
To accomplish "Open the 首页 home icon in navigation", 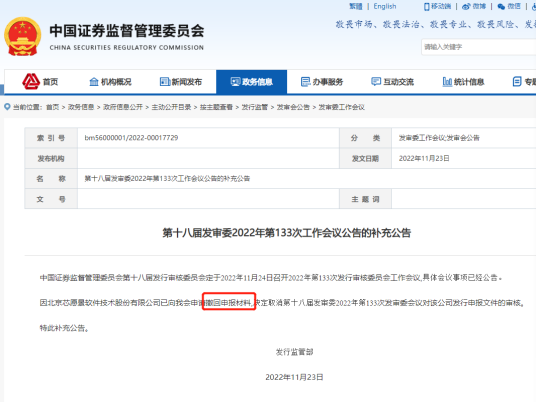I will pos(31,81).
